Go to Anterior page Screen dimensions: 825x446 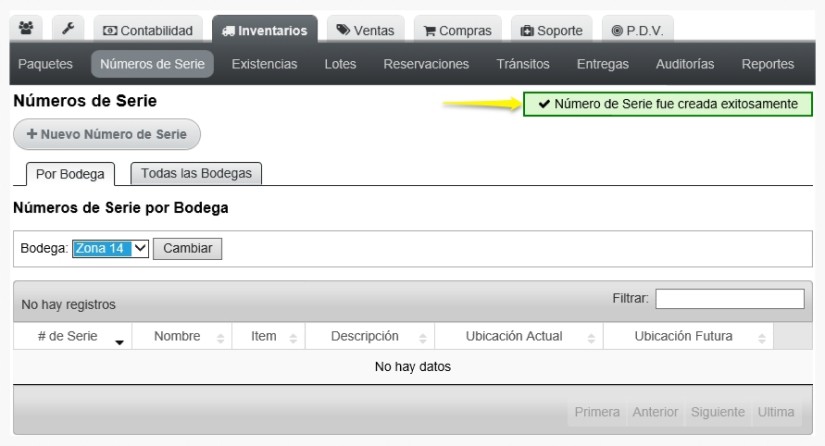(x=655, y=412)
